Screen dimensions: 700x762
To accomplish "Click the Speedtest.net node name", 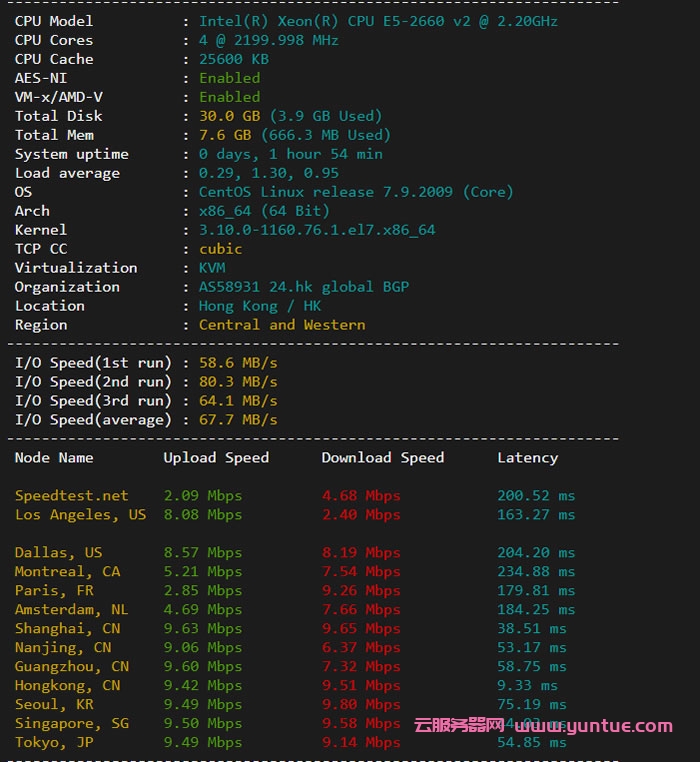I will (72, 496).
